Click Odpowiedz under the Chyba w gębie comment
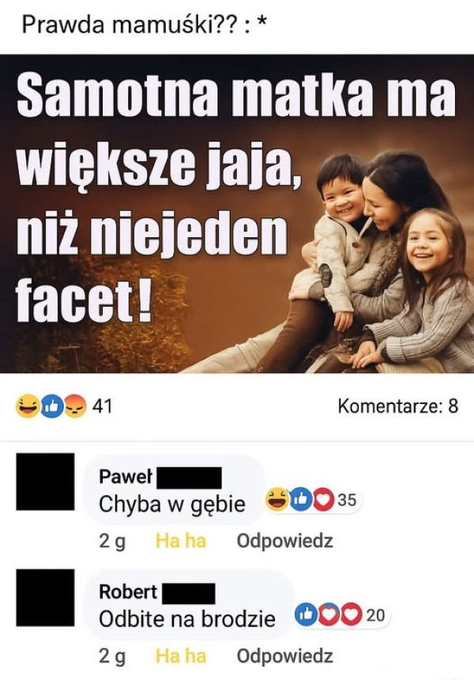 coord(285,541)
